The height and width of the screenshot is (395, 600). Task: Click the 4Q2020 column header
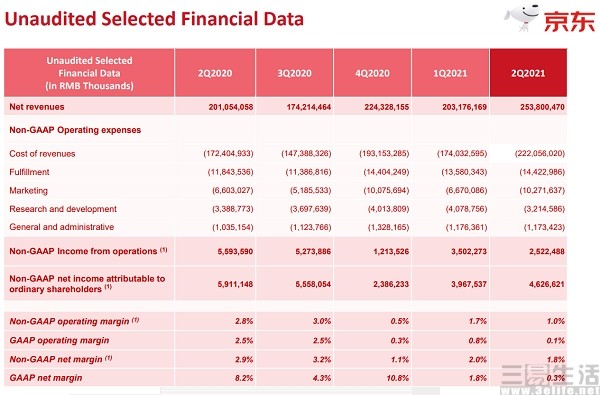coord(372,73)
